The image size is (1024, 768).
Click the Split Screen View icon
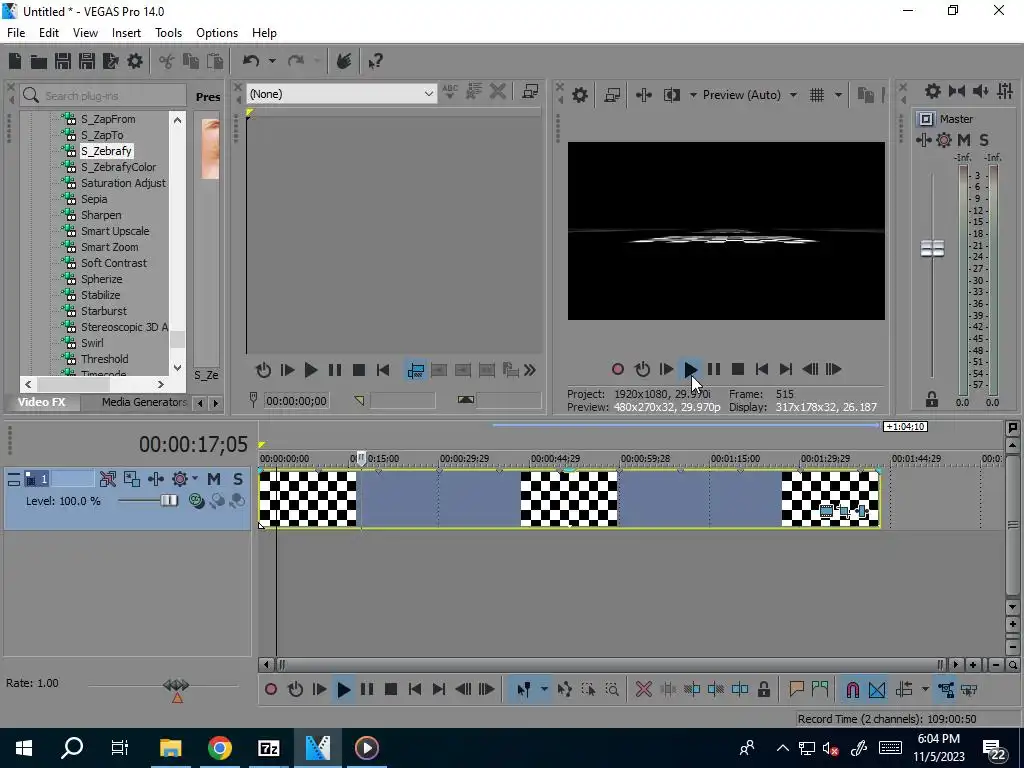tap(671, 95)
